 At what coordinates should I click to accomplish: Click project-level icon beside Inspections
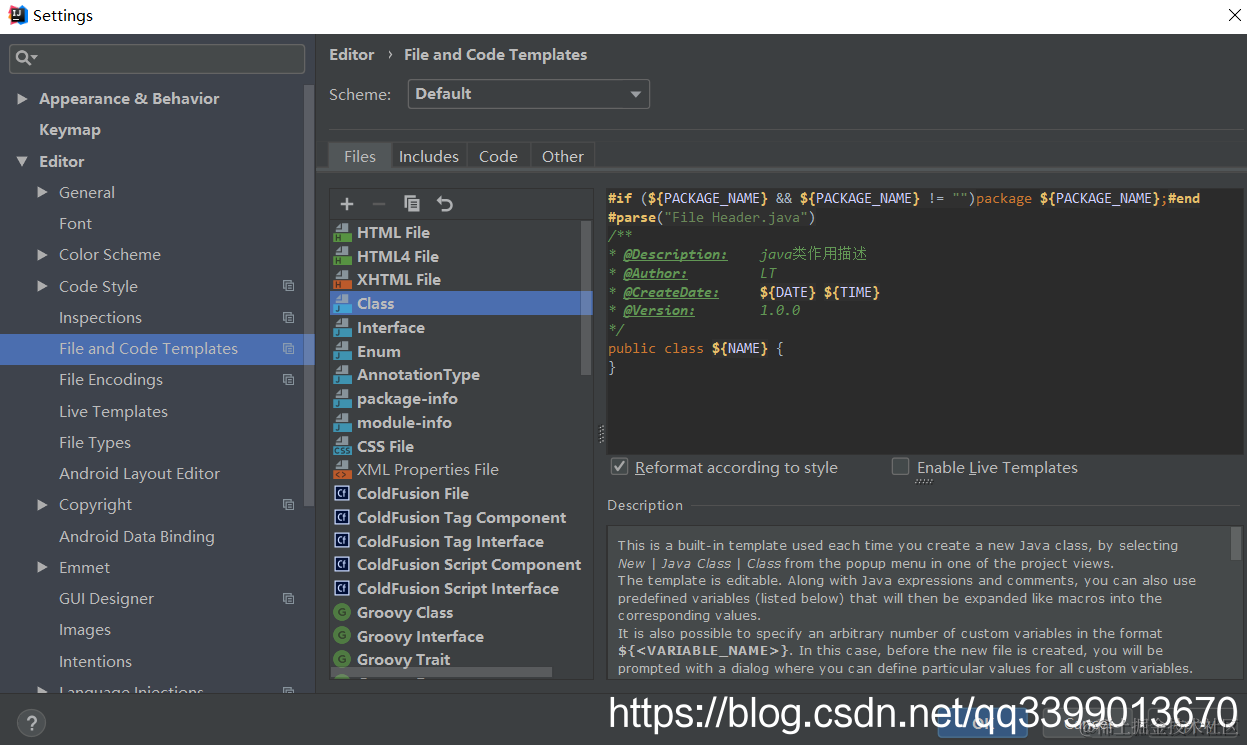[x=288, y=318]
